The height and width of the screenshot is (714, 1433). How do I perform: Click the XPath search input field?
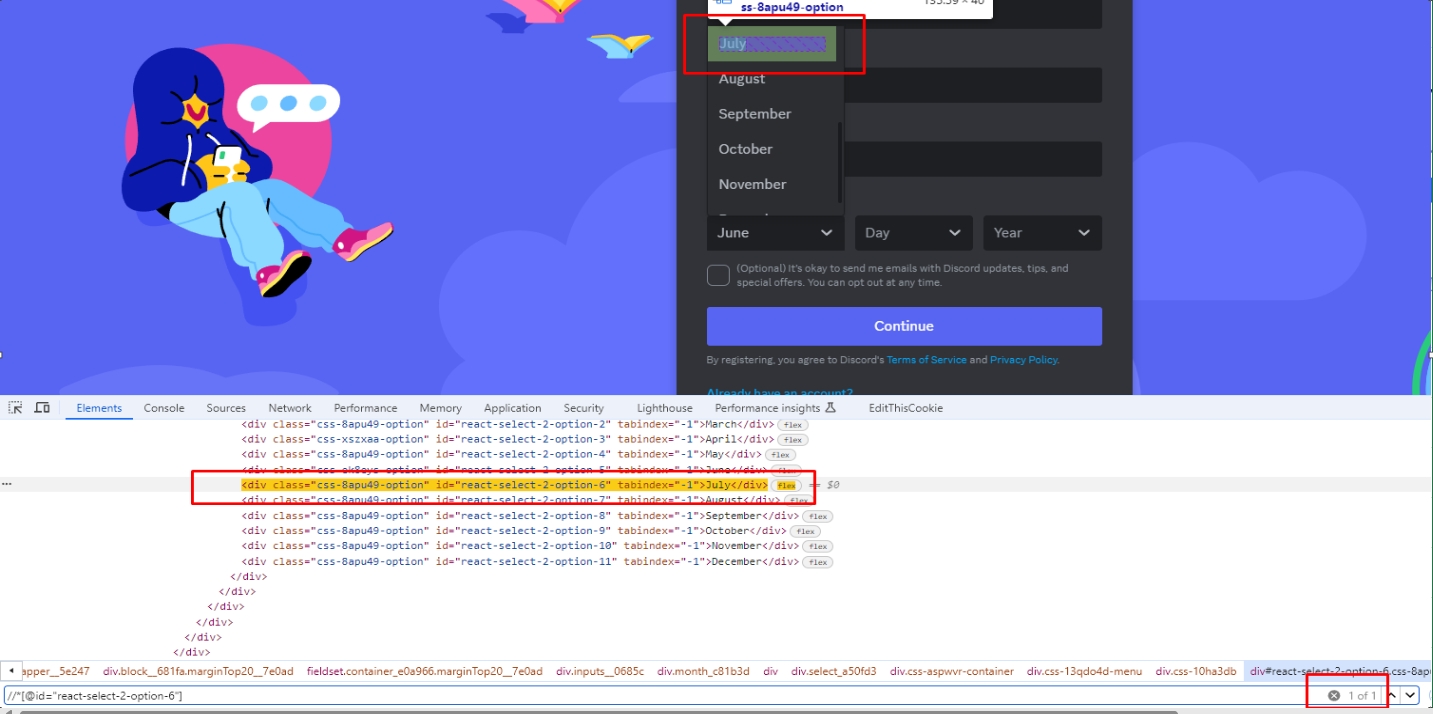pyautogui.click(x=650, y=695)
